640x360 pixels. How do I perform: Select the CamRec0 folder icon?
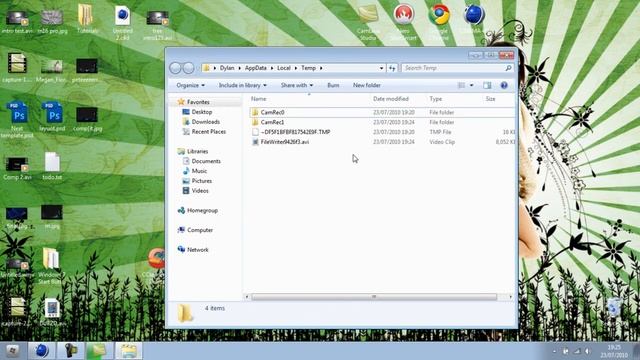pos(255,112)
